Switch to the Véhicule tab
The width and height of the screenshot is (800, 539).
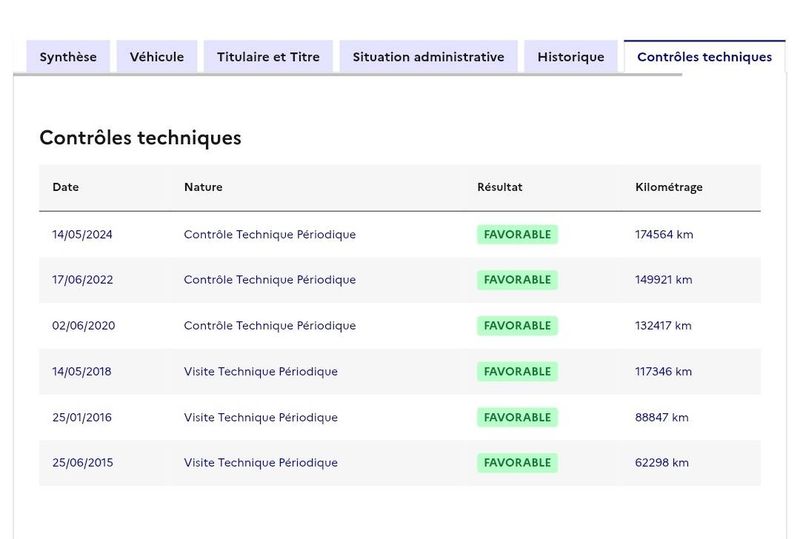pos(157,57)
